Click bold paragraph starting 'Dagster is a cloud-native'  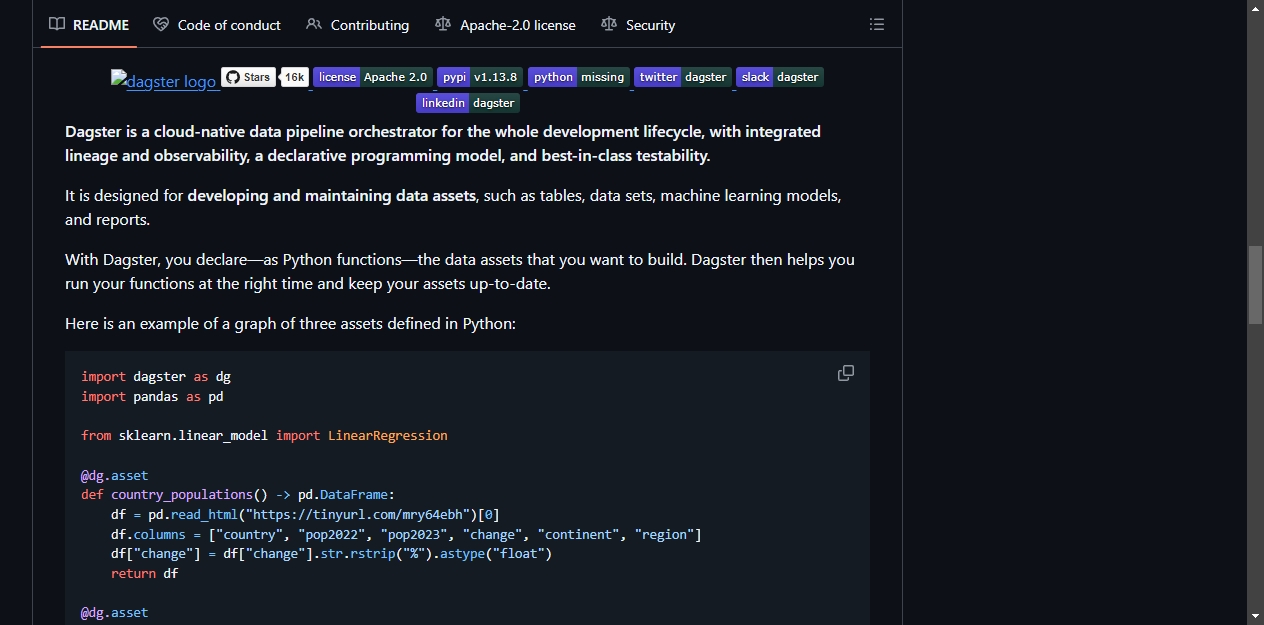443,144
